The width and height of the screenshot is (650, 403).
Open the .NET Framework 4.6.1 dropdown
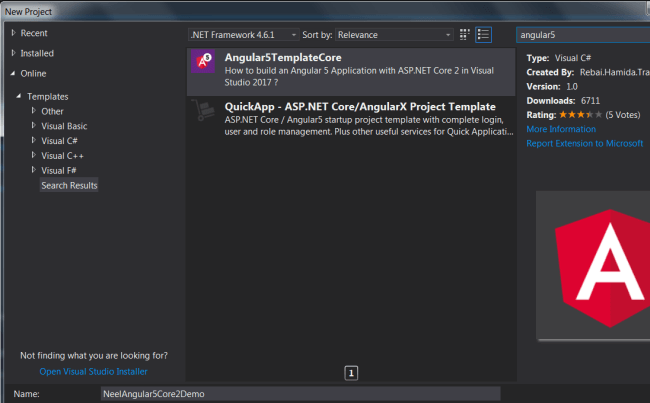click(x=243, y=35)
